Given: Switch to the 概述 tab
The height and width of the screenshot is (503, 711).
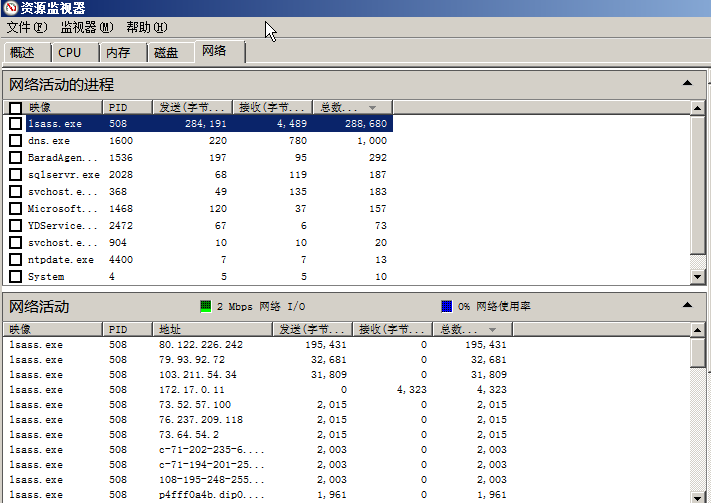Looking at the screenshot, I should pyautogui.click(x=23, y=53).
